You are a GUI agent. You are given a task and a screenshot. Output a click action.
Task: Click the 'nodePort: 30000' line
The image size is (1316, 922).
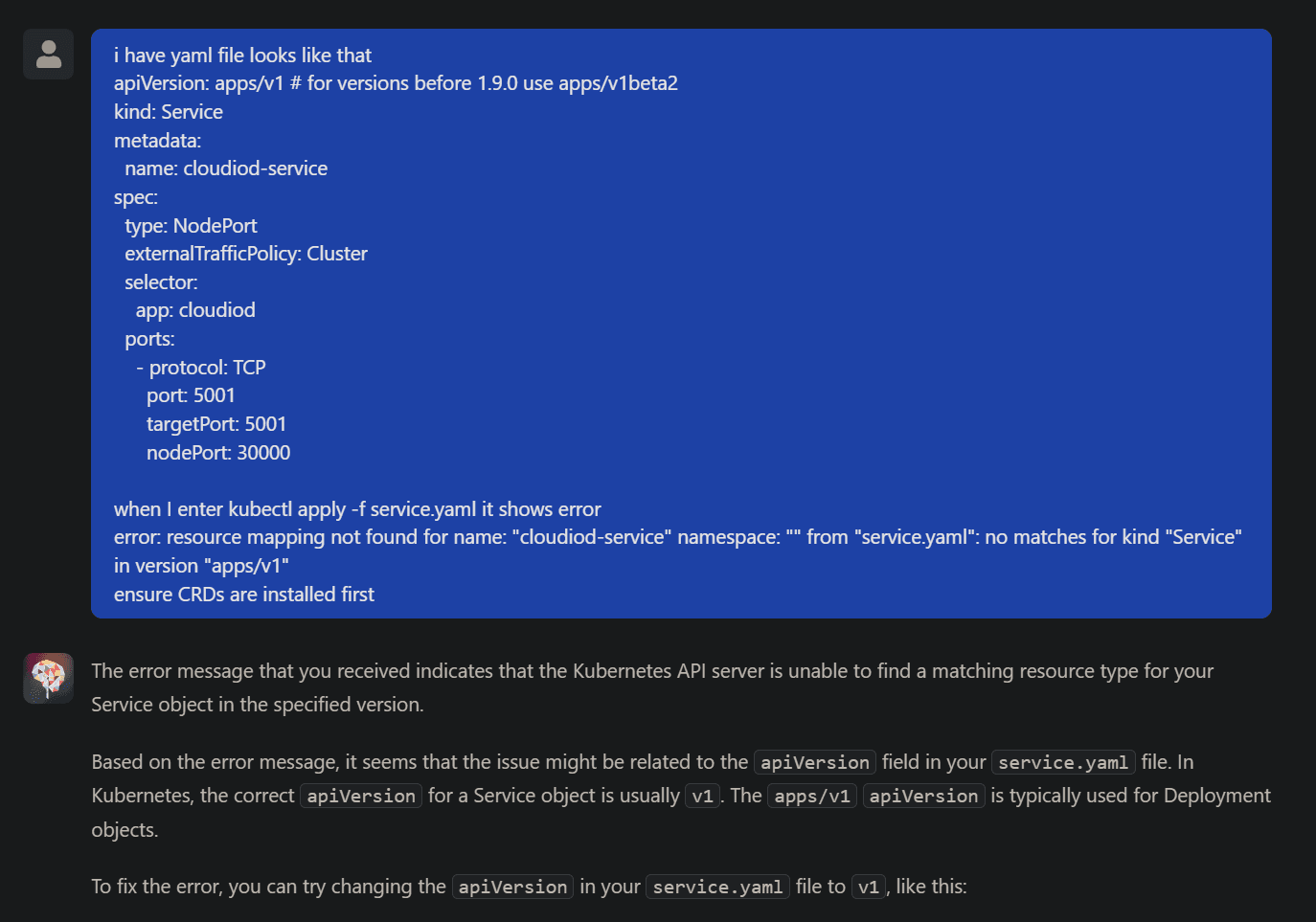click(218, 453)
